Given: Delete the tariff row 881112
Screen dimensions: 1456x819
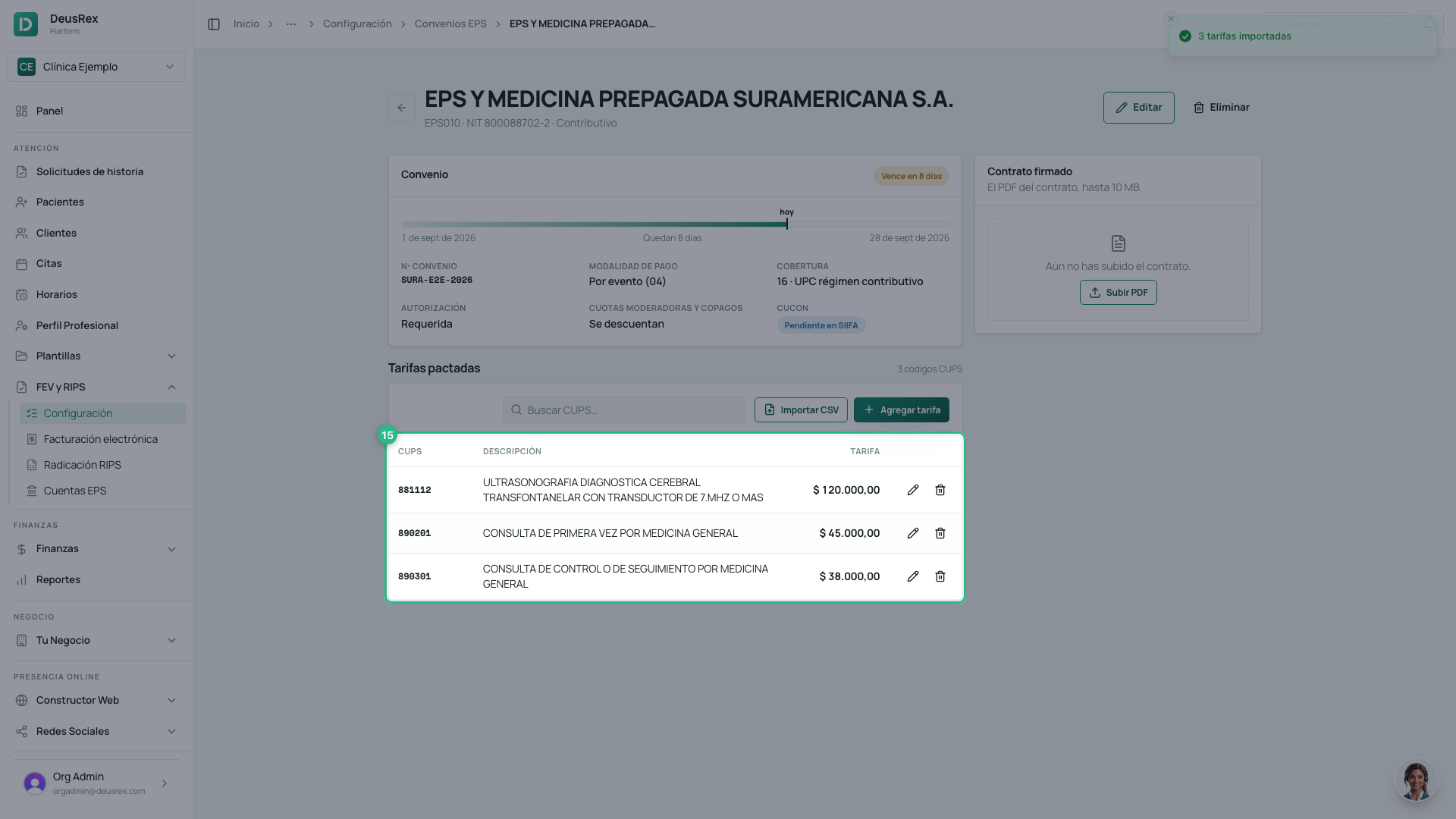Looking at the screenshot, I should click(x=940, y=490).
